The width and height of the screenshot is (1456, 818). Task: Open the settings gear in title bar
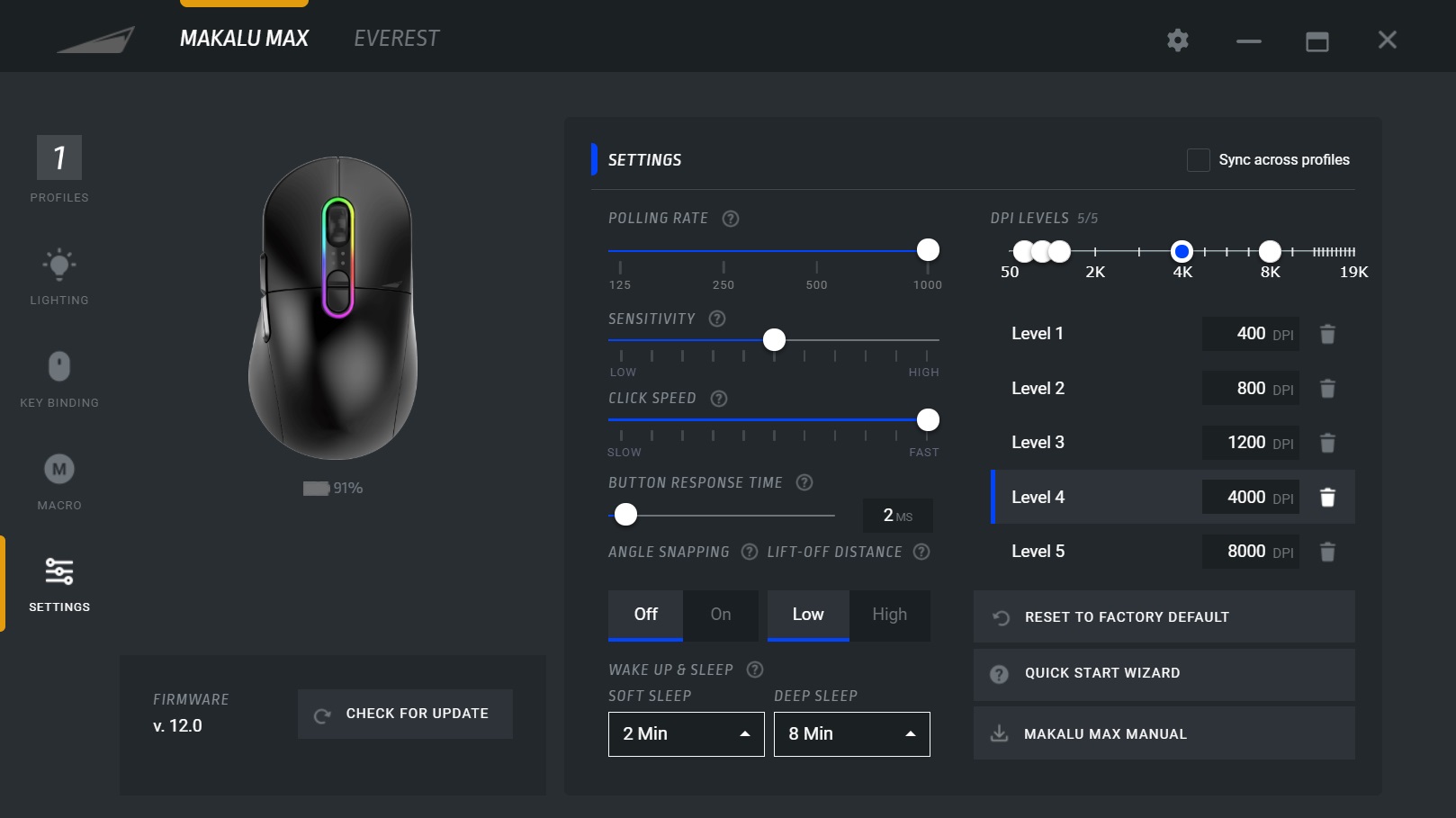tap(1177, 40)
